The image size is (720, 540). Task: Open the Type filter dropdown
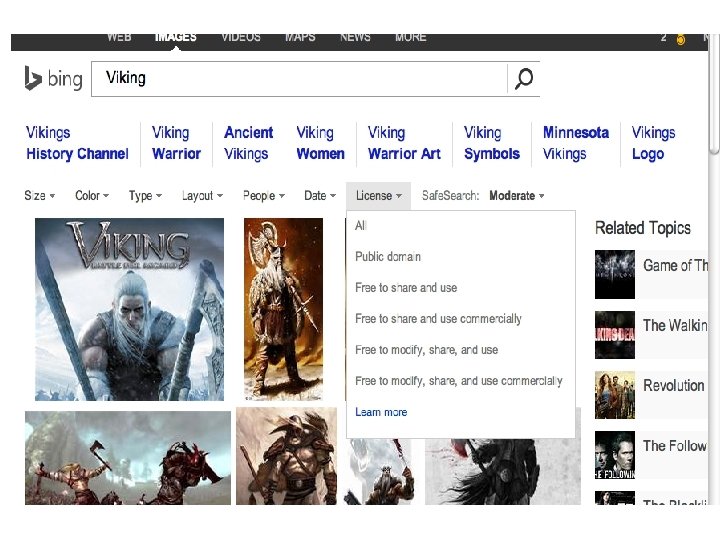(x=145, y=196)
